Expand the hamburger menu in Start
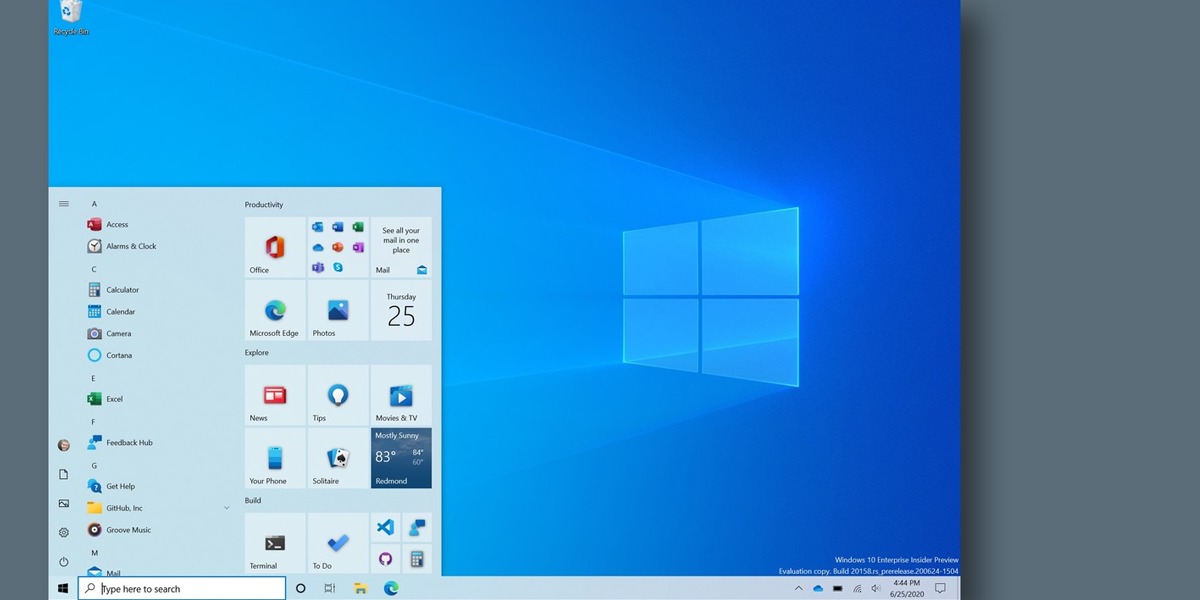This screenshot has height=600, width=1200. 63,203
